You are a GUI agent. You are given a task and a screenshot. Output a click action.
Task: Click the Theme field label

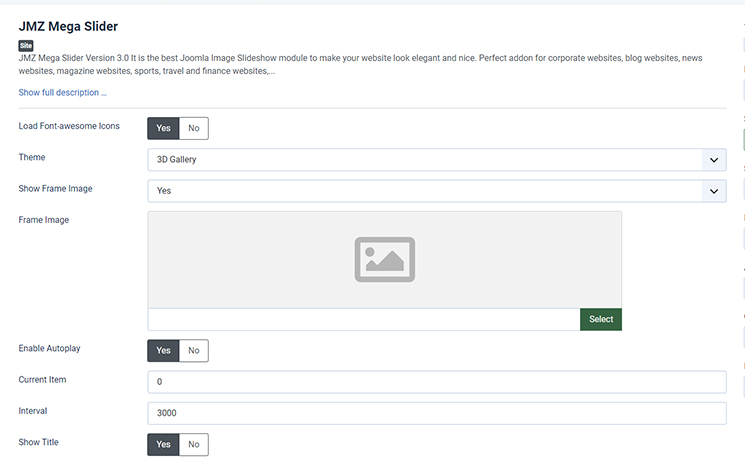click(x=32, y=157)
